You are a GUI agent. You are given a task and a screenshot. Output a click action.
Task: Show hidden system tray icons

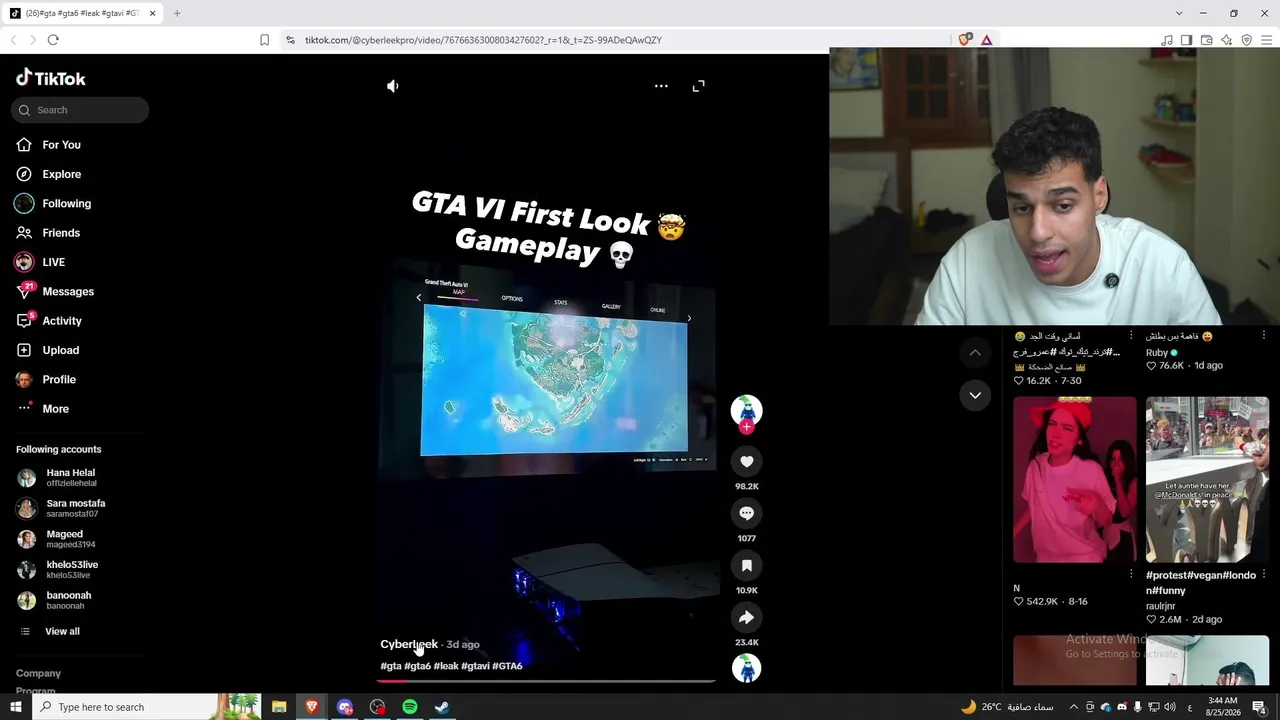point(1074,707)
